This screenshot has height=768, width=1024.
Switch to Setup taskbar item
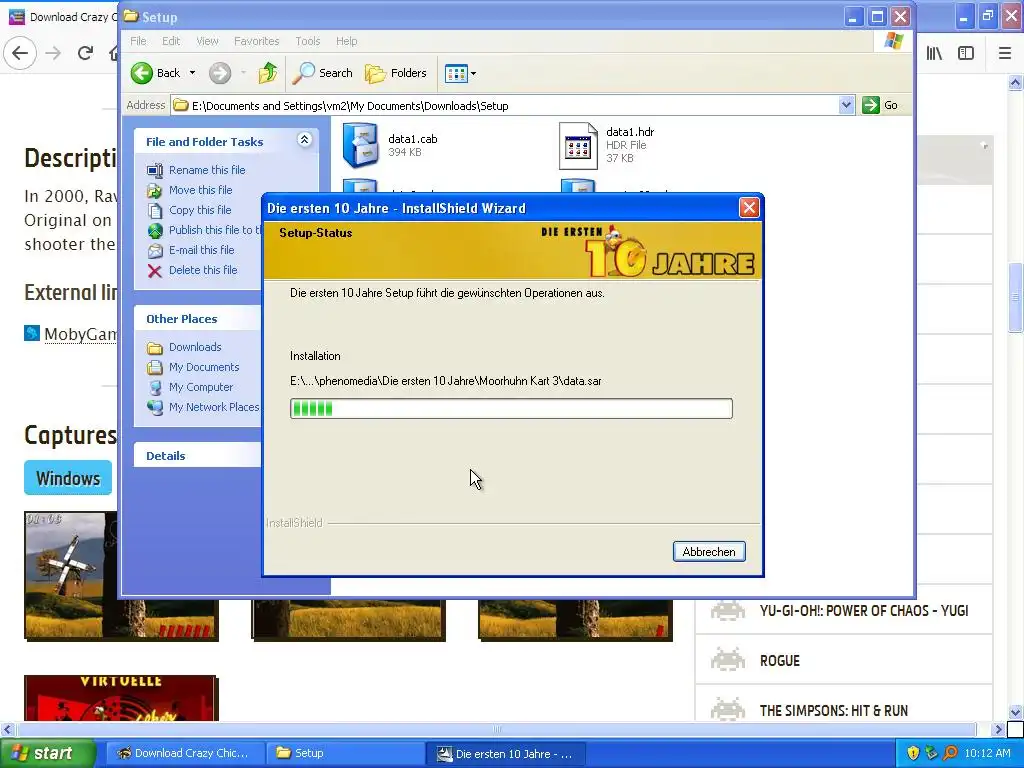click(345, 754)
